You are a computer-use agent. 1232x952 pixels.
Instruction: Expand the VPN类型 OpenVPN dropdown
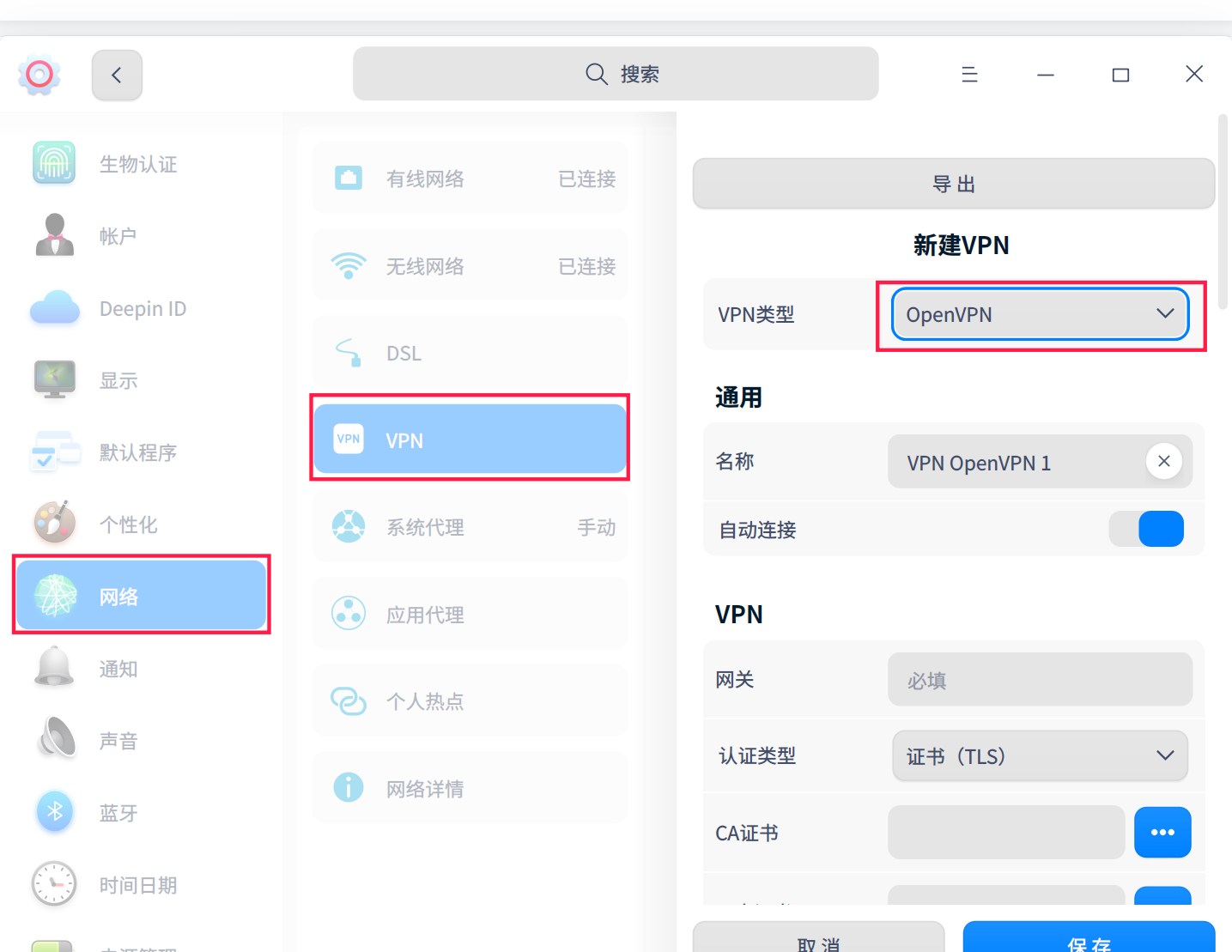pyautogui.click(x=1041, y=314)
